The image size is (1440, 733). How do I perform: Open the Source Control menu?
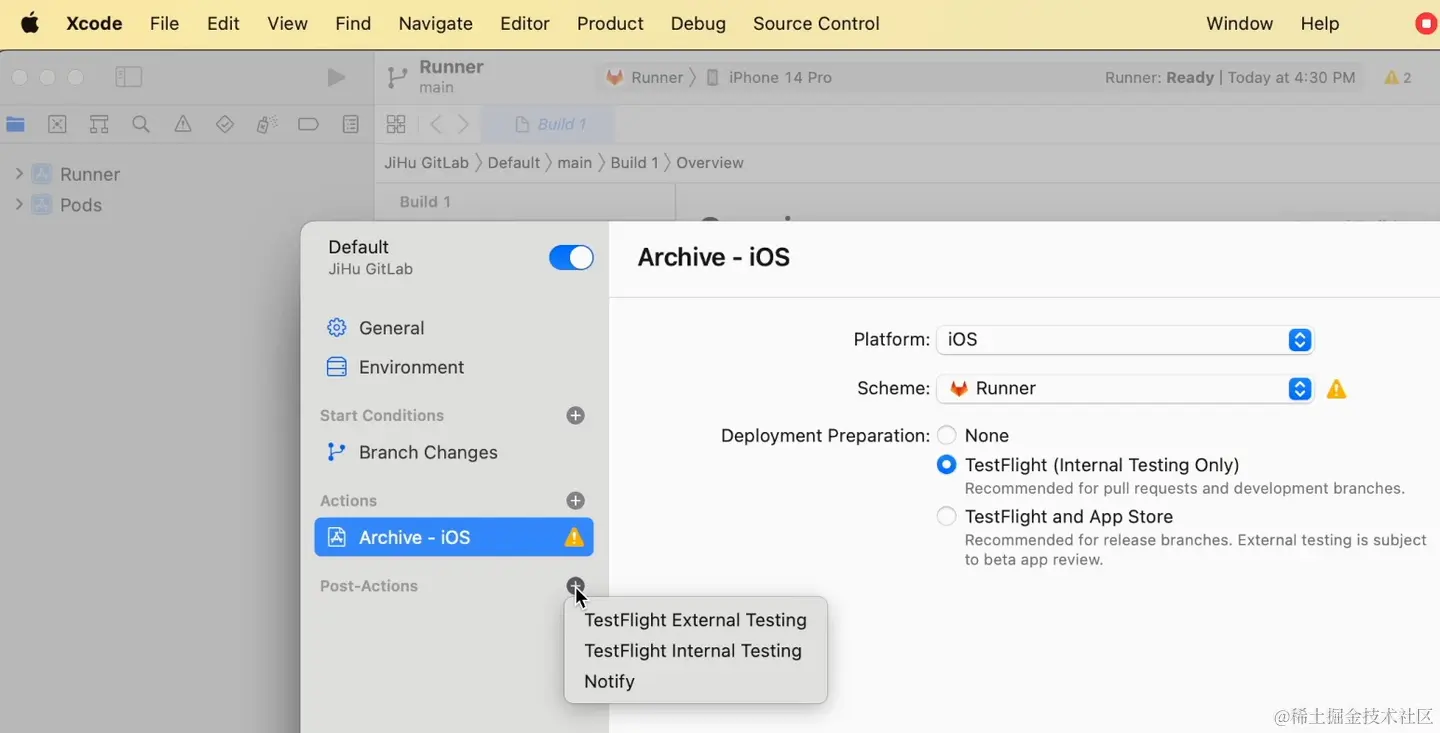[x=816, y=23]
